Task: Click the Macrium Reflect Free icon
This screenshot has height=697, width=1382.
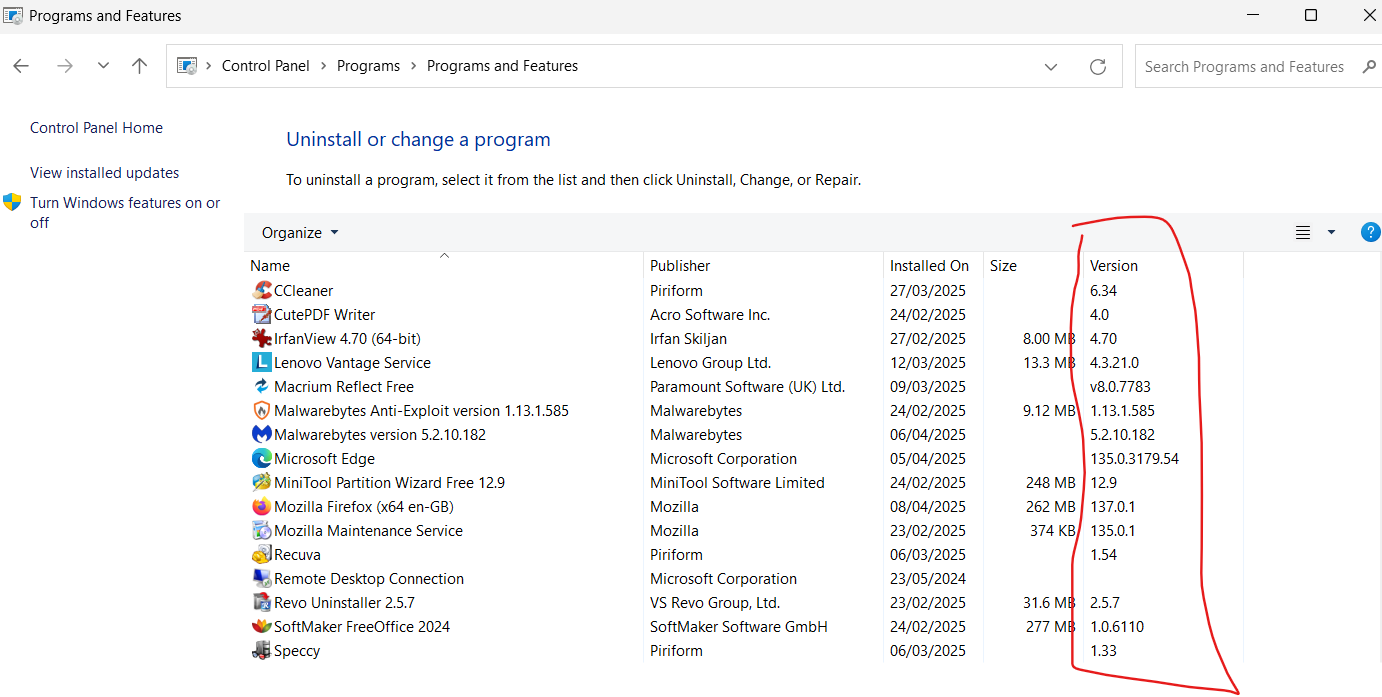Action: 262,386
